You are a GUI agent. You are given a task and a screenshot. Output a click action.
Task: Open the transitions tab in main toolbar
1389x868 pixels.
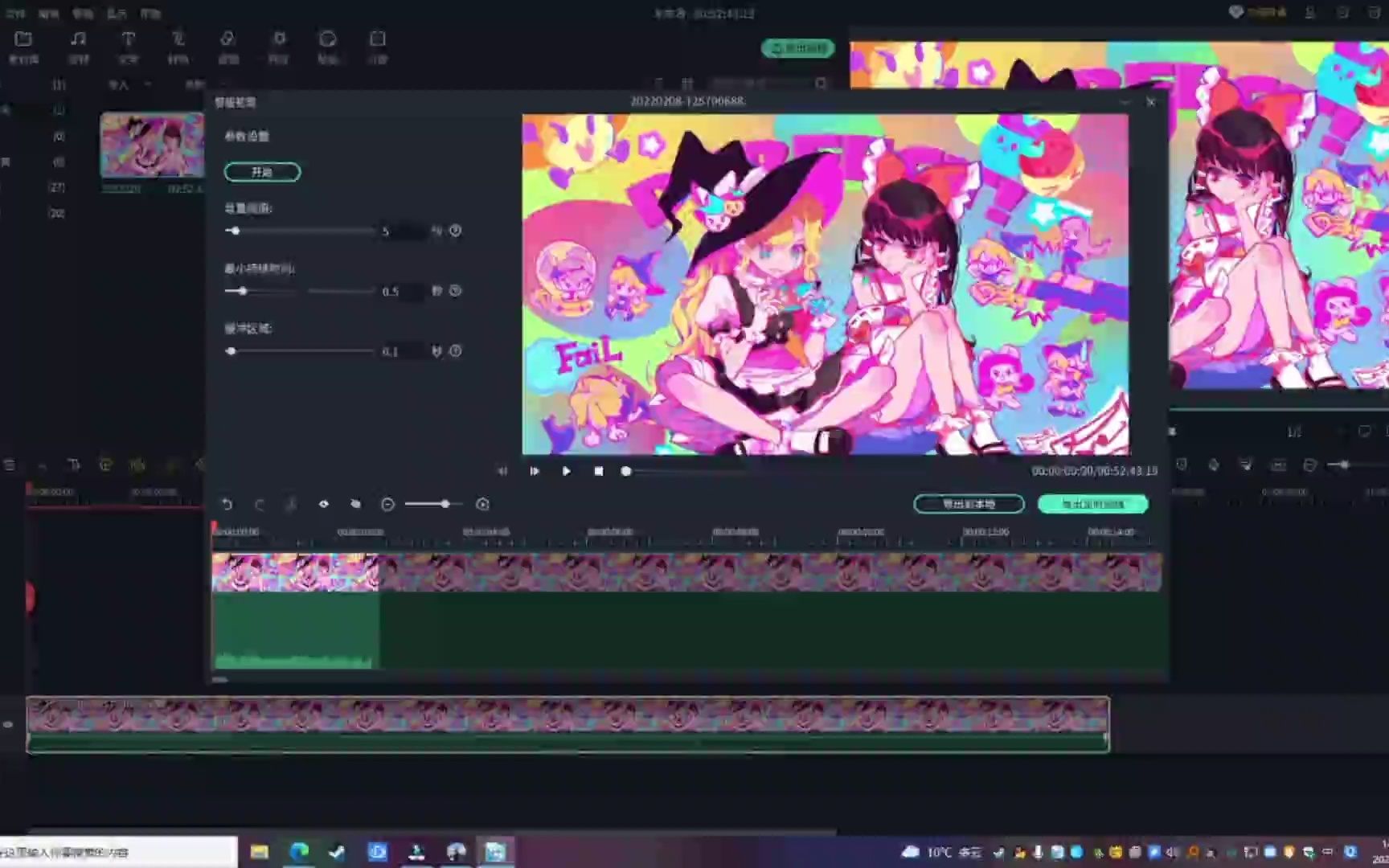click(178, 47)
